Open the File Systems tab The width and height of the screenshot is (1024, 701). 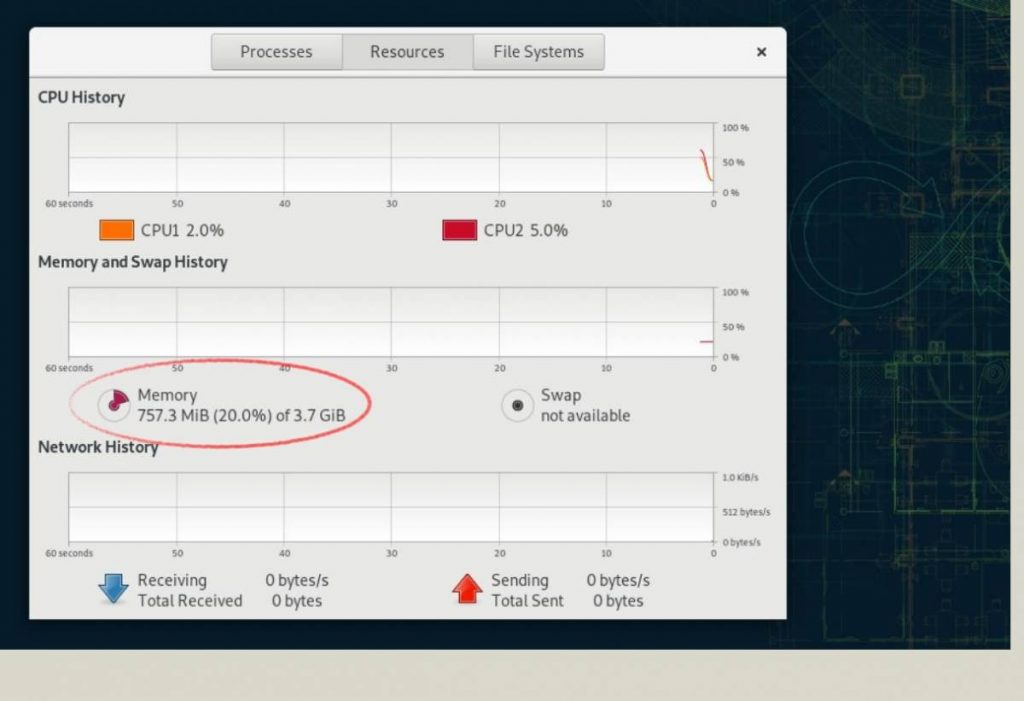pos(539,52)
